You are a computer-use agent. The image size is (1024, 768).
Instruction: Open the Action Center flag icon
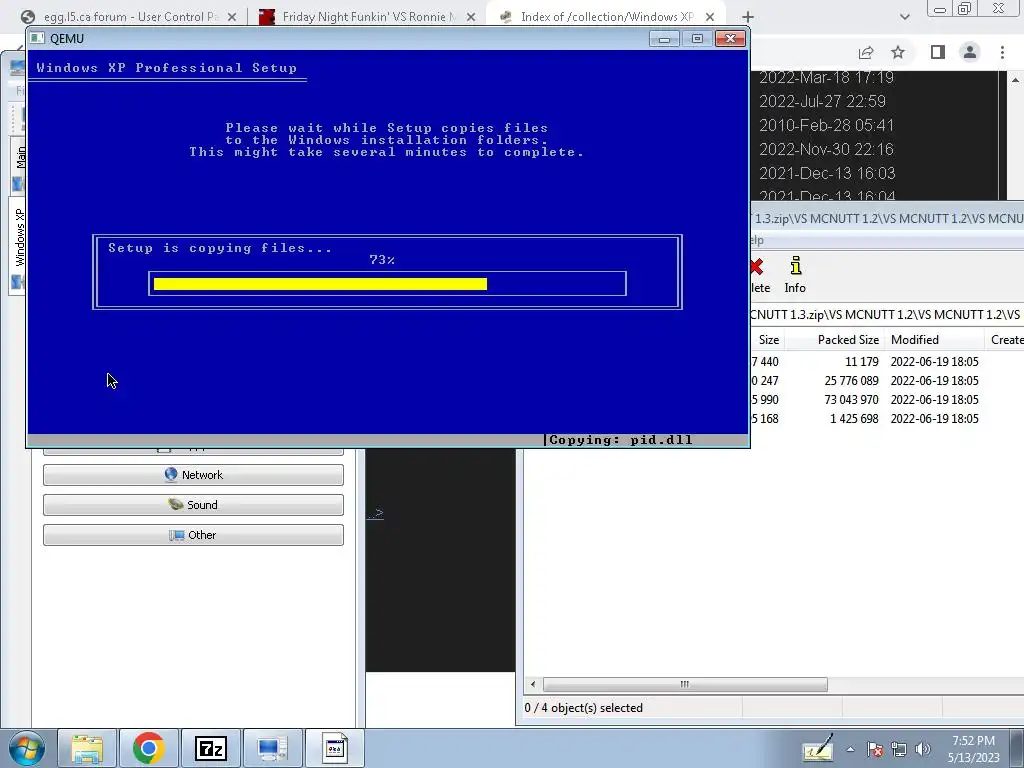[x=875, y=750]
